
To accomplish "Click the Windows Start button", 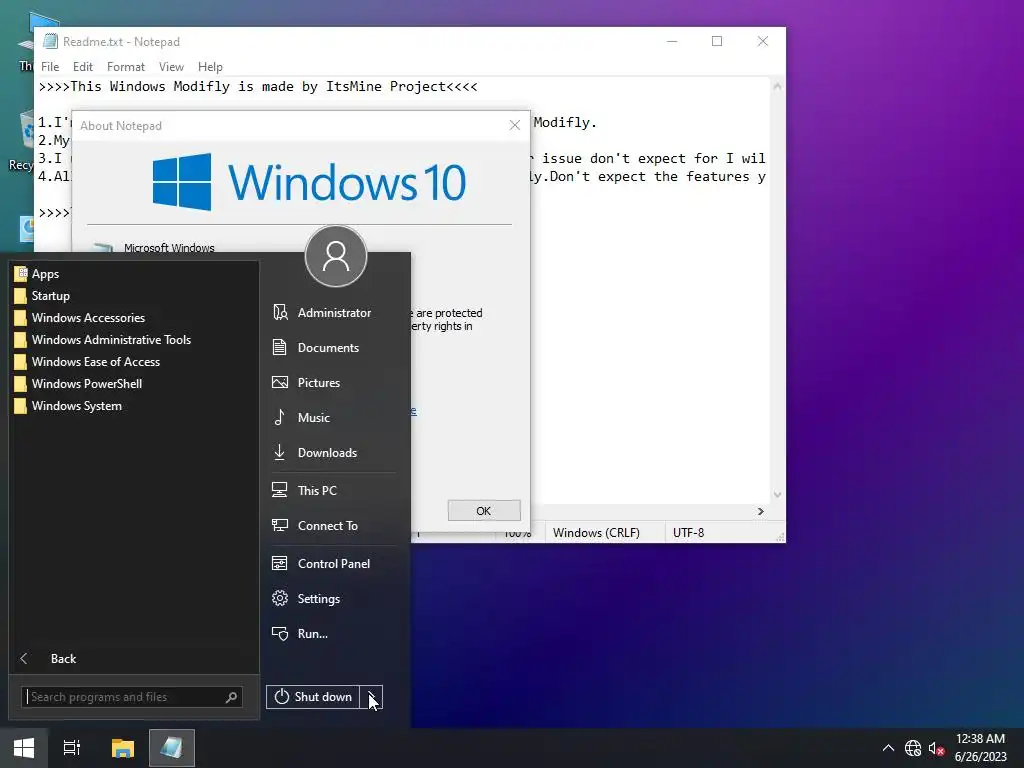I will point(24,748).
